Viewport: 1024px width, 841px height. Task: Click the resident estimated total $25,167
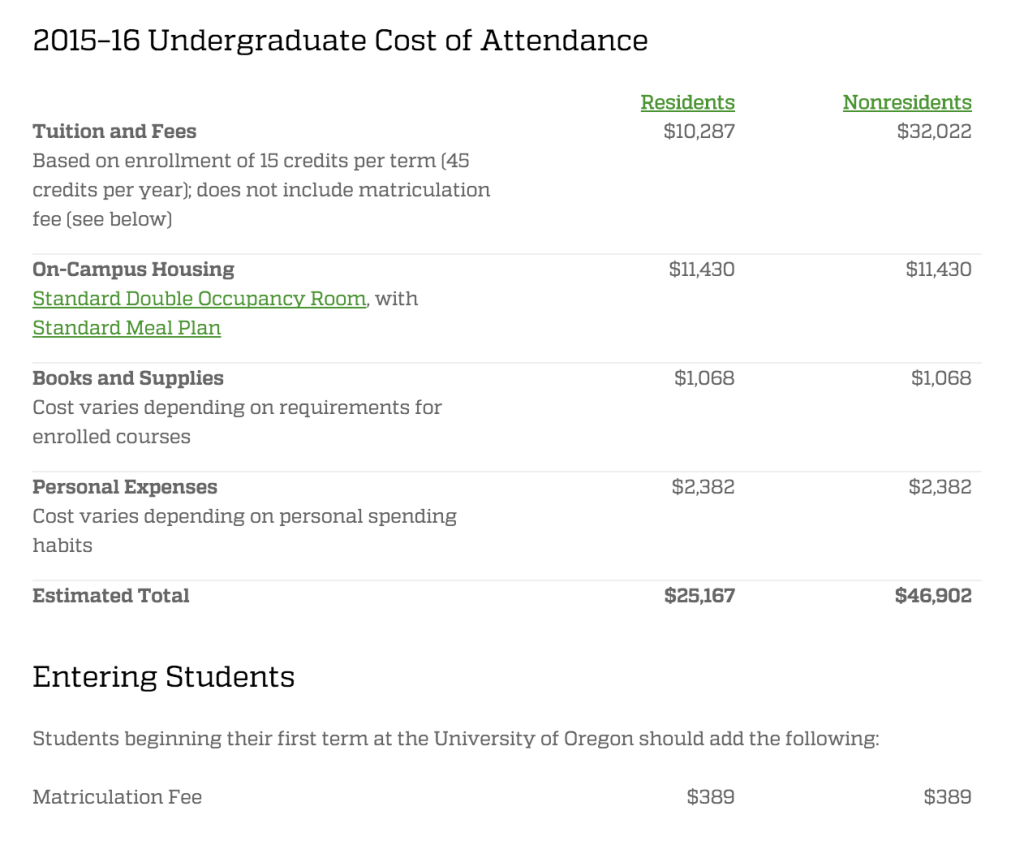click(x=699, y=595)
